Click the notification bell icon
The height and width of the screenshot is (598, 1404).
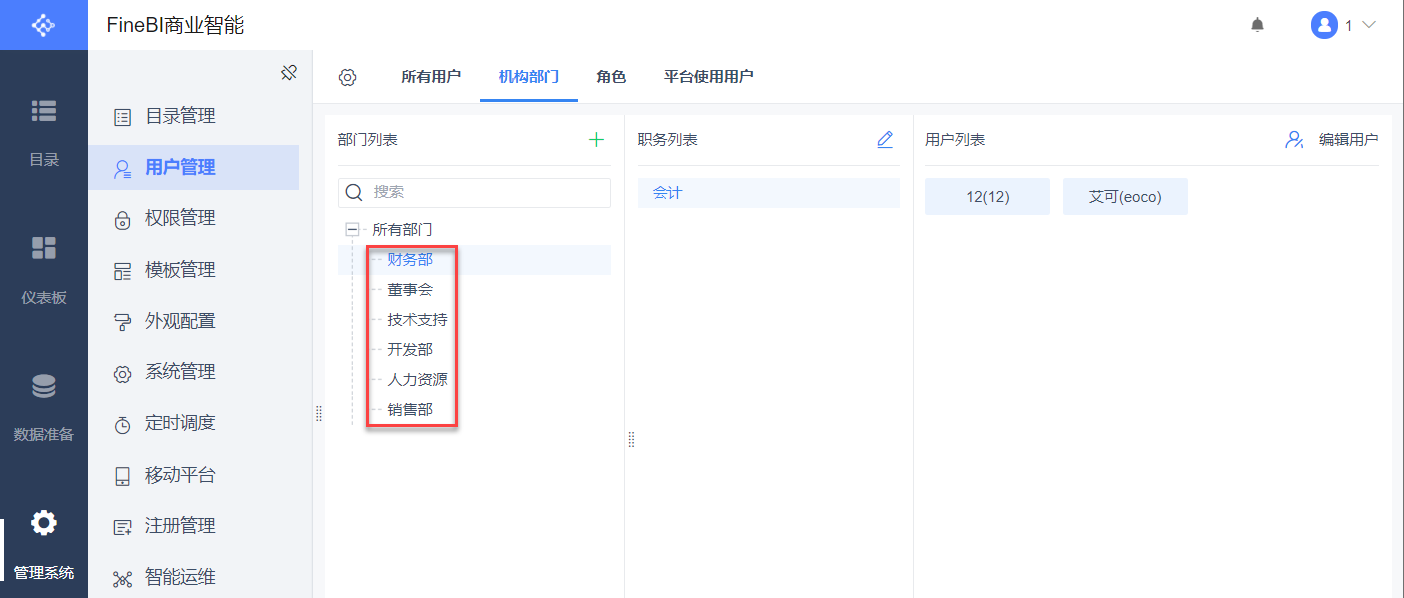click(x=1257, y=25)
